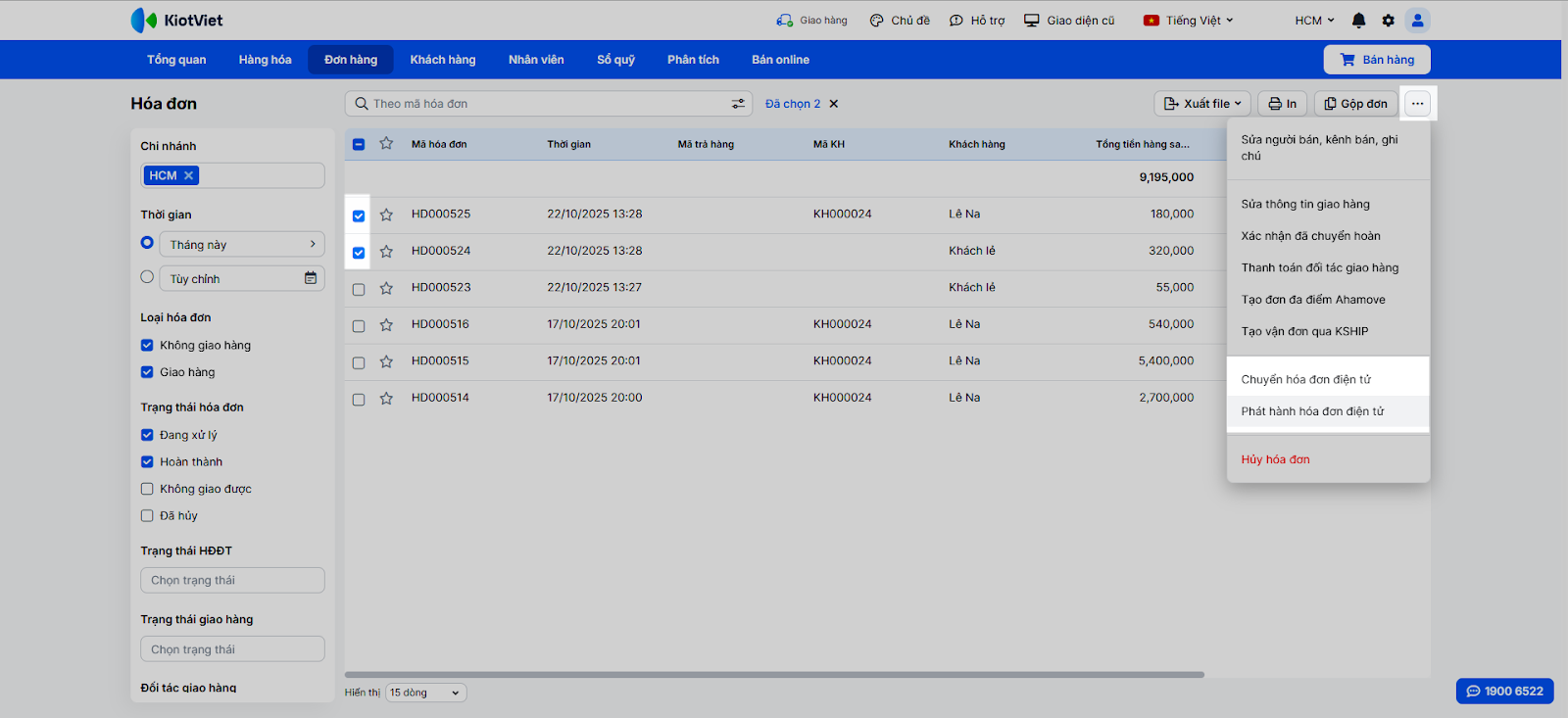Click the Bán hàng button

point(1376,60)
